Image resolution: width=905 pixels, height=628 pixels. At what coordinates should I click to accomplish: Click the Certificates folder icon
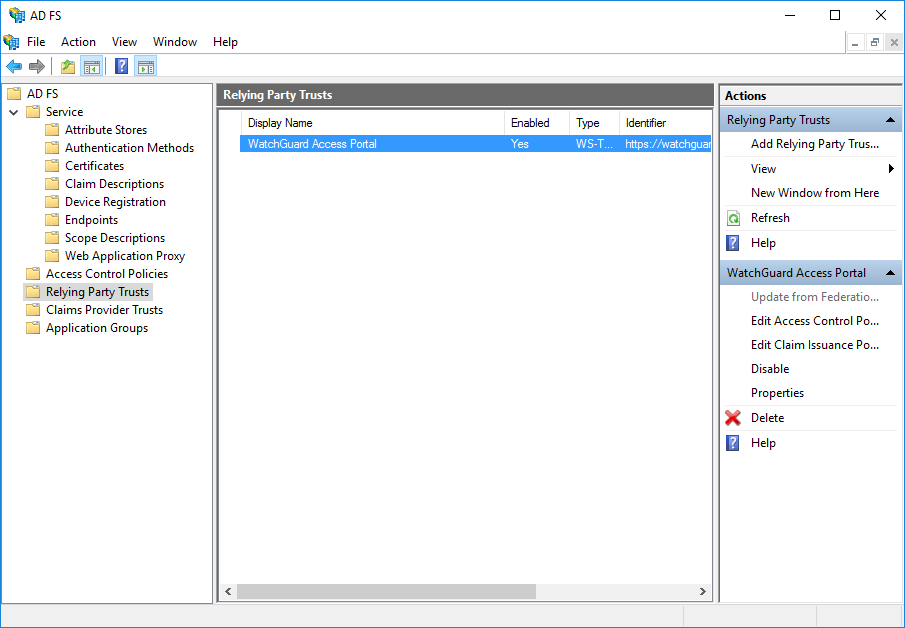pyautogui.click(x=52, y=166)
